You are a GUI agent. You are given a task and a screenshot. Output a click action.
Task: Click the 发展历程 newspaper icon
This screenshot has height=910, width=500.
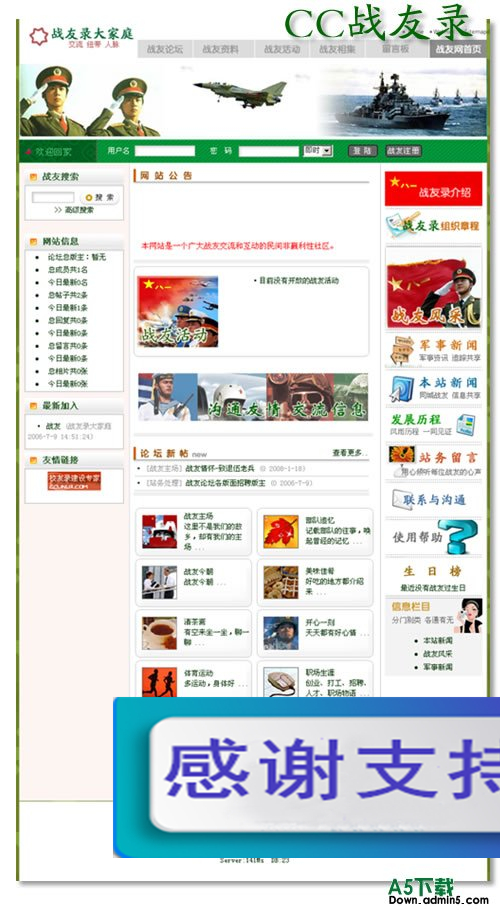466,425
